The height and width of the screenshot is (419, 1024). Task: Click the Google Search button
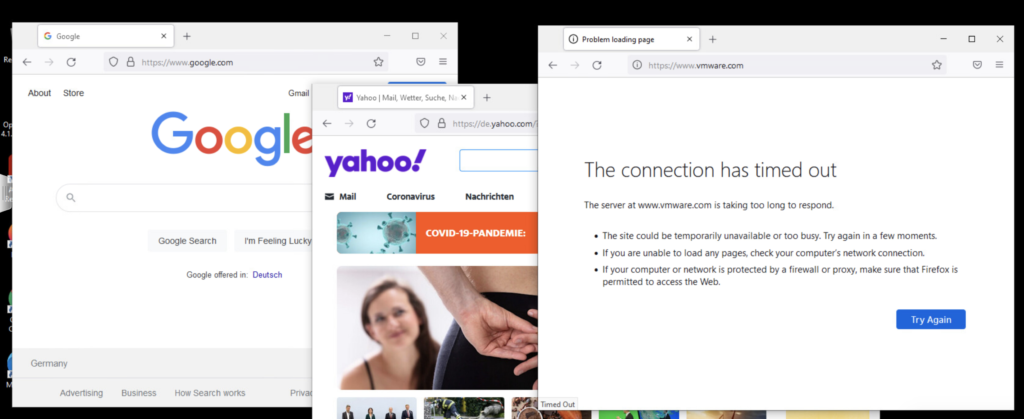[187, 241]
